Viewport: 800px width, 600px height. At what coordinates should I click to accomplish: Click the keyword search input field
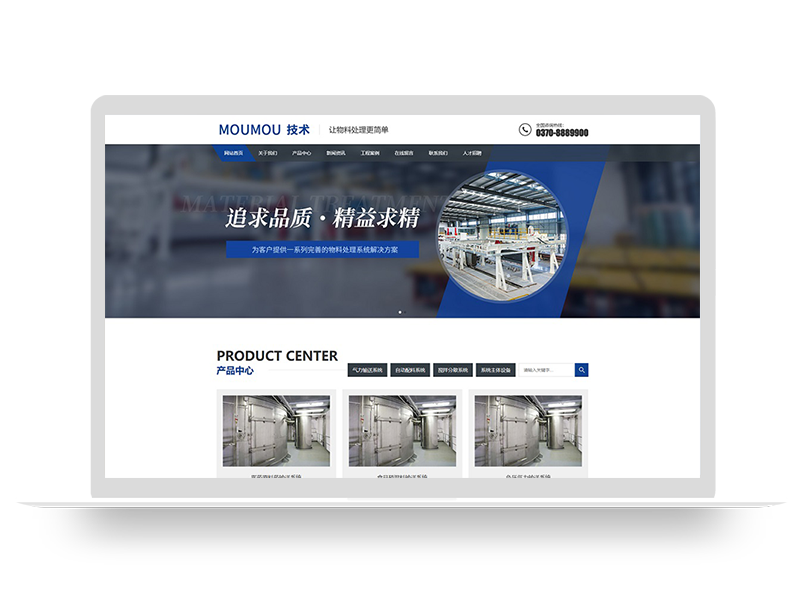pos(545,368)
